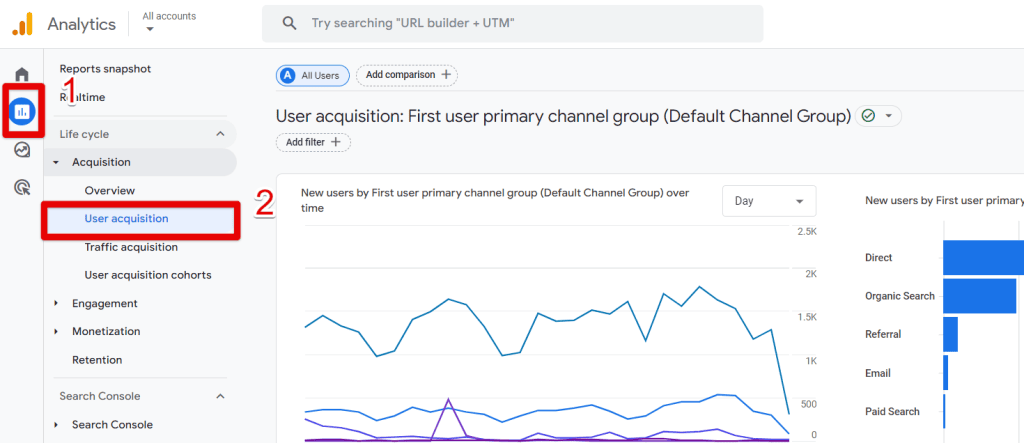Open the Day granularity dropdown
This screenshot has width=1024, height=443.
pyautogui.click(x=769, y=201)
